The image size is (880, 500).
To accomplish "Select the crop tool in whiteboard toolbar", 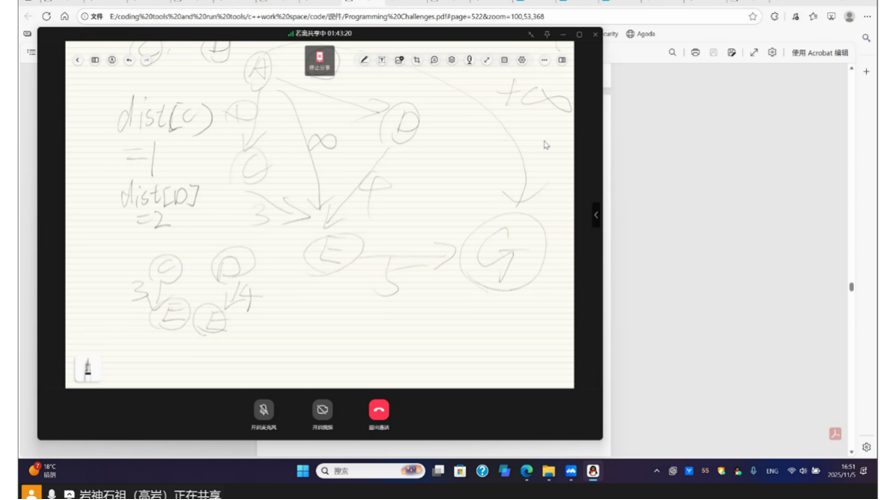I will [x=417, y=60].
